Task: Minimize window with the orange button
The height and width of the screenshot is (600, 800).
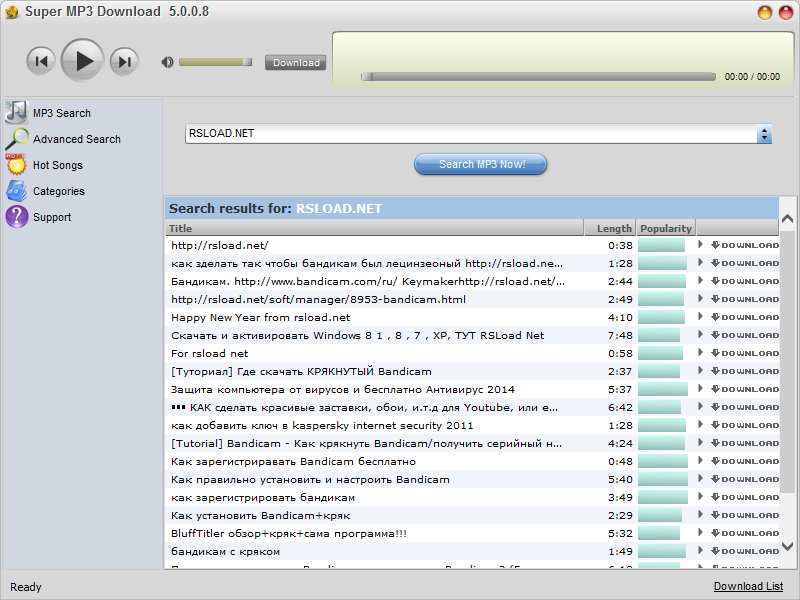Action: pyautogui.click(x=764, y=12)
